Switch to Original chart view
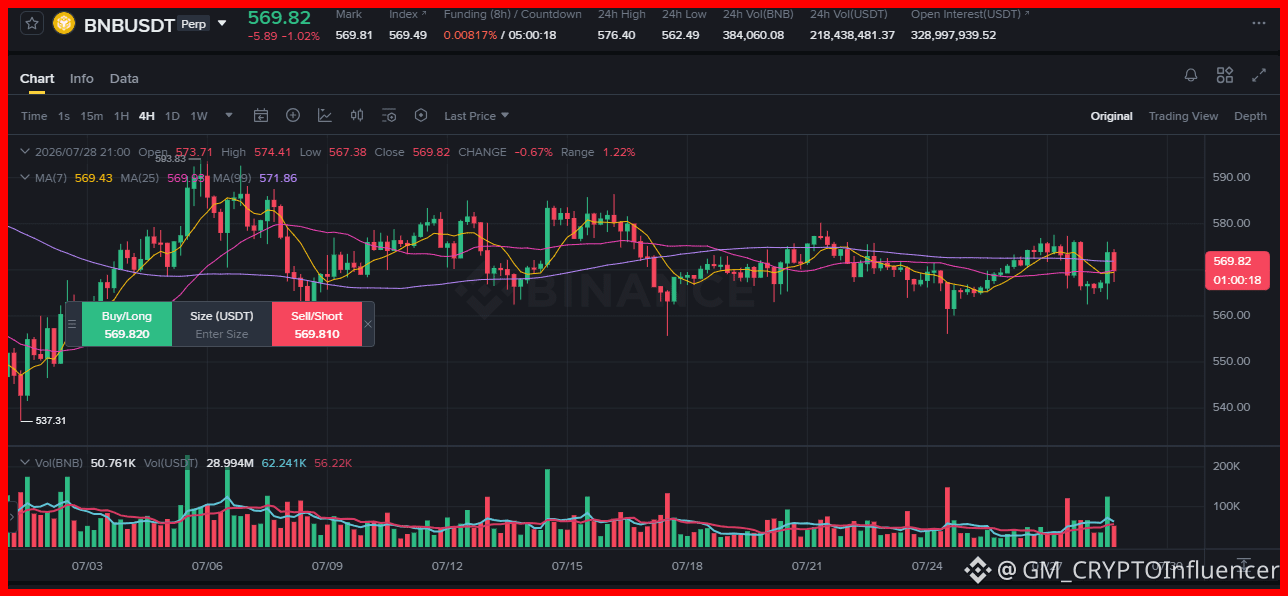The height and width of the screenshot is (596, 1288). (1112, 116)
